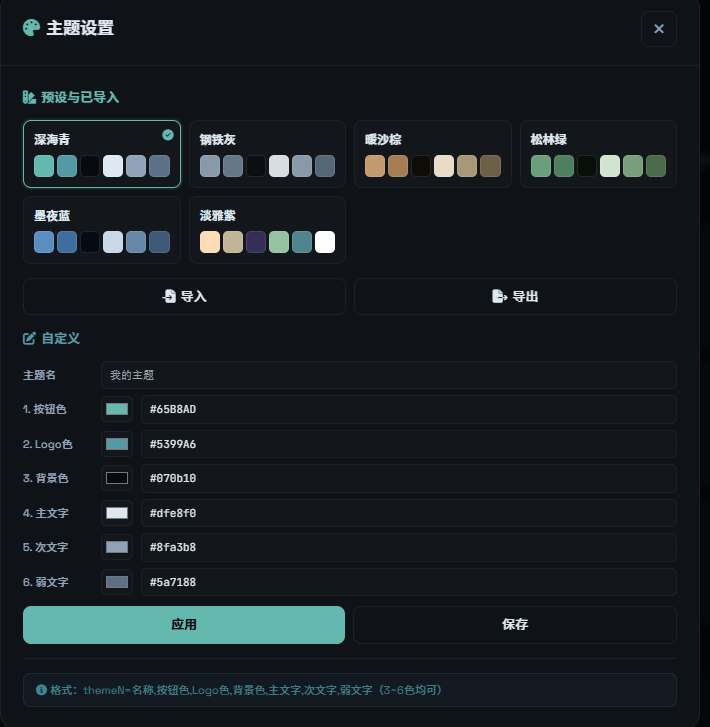Image resolution: width=710 pixels, height=727 pixels.
Task: Click the 3. 背景色 label
Action: point(45,478)
